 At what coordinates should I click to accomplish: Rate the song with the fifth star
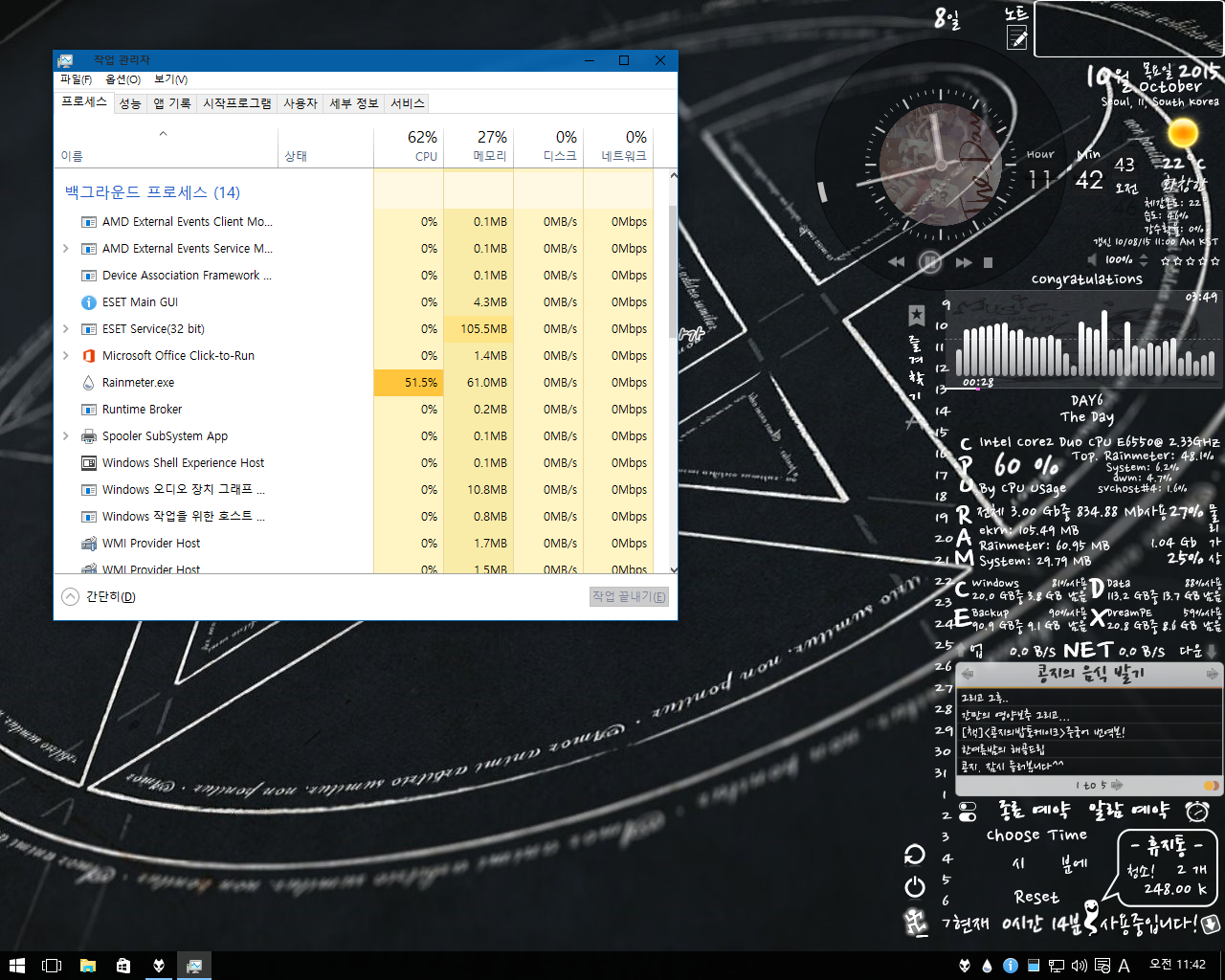(1215, 259)
